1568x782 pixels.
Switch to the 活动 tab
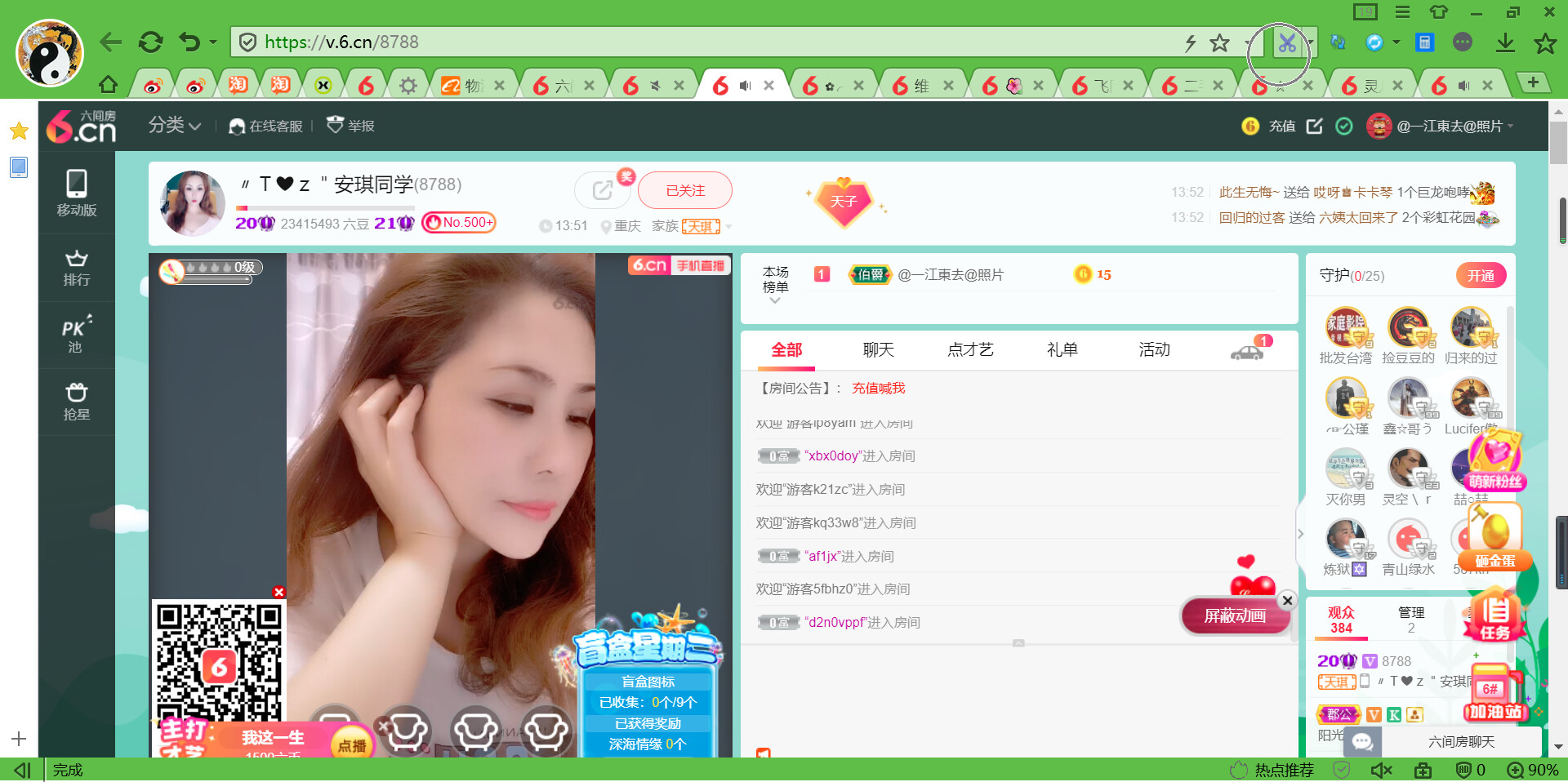tap(1155, 350)
